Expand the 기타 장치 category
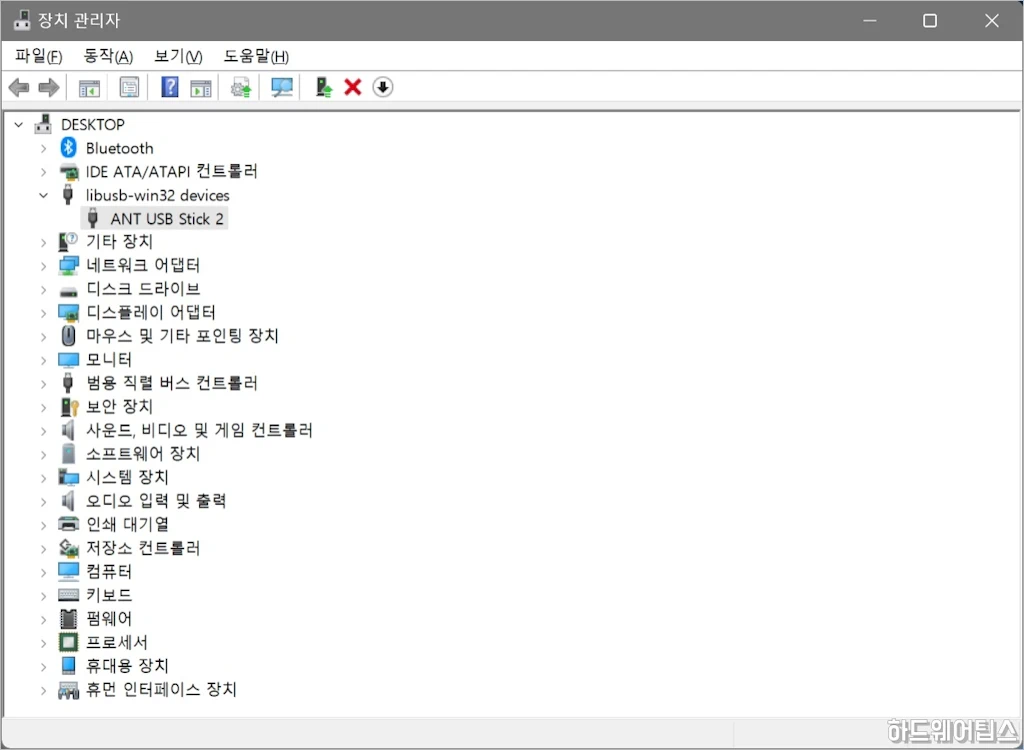 (x=43, y=242)
